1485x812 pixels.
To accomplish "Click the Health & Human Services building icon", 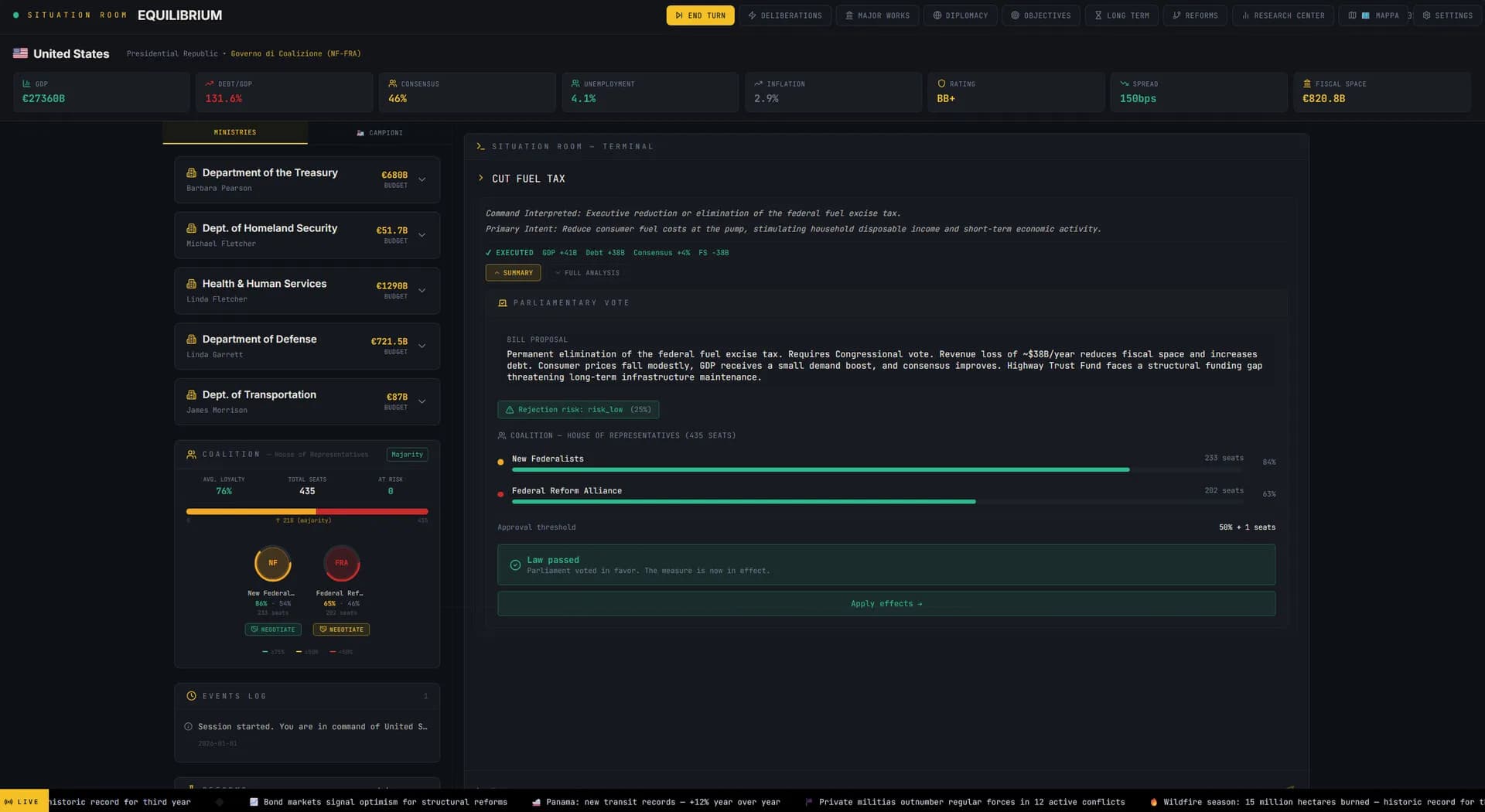I will pos(191,284).
